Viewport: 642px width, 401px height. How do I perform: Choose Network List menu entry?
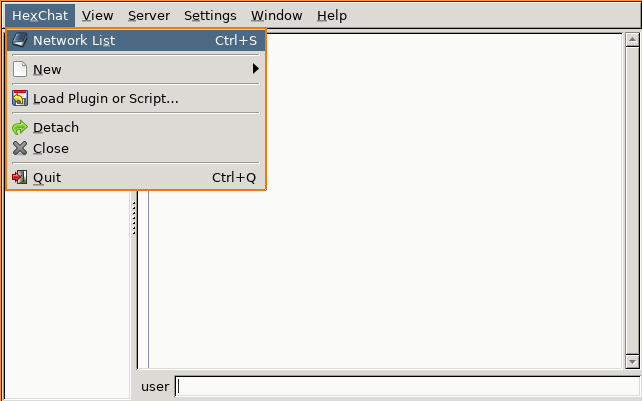pyautogui.click(x=74, y=41)
